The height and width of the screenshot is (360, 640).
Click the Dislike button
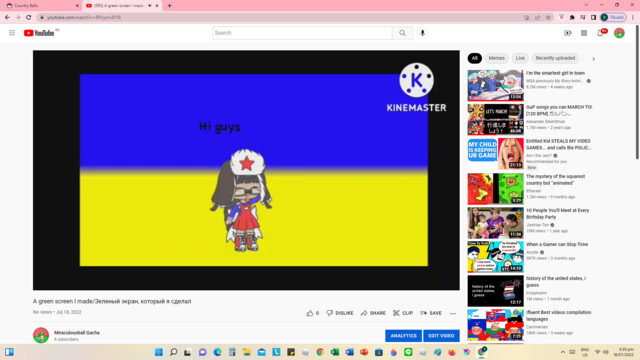point(340,313)
